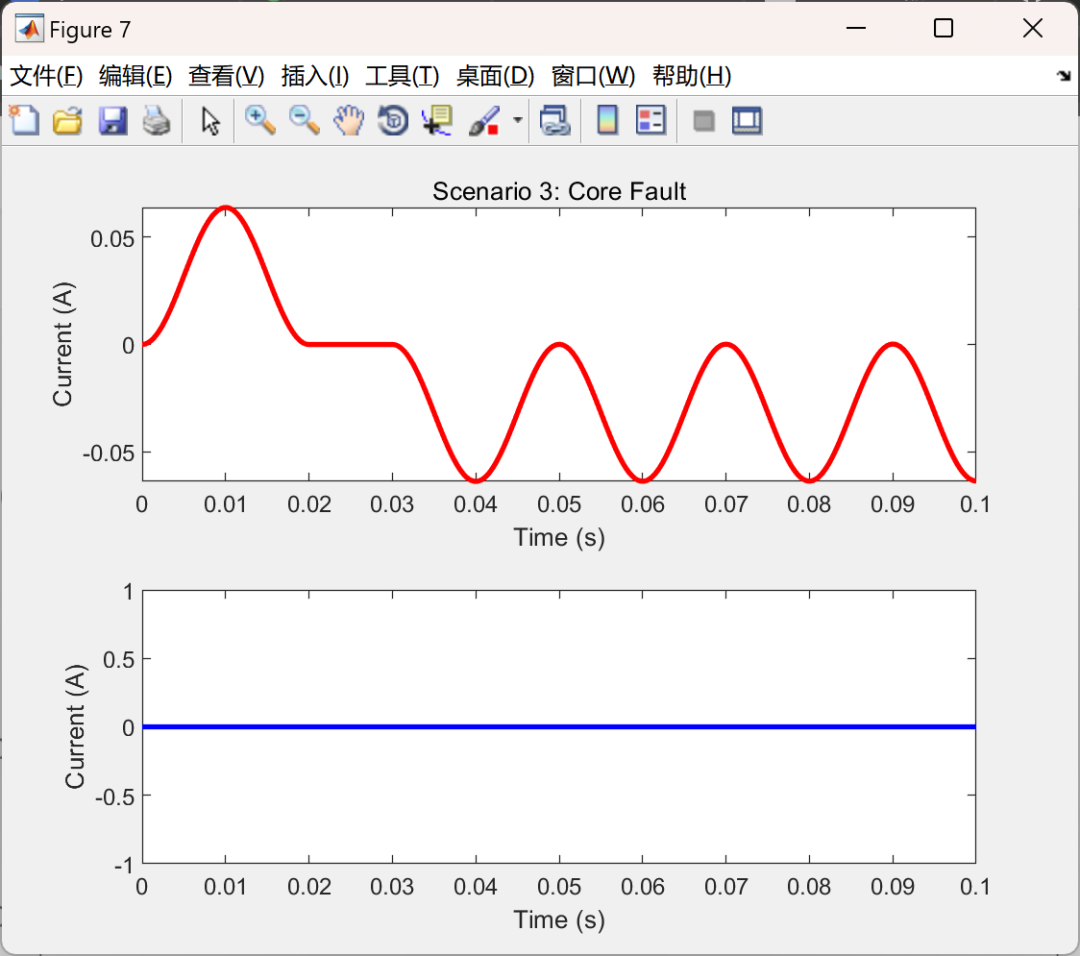Select the Data Cursor tool
Screen dimensions: 1080x956
(437, 121)
